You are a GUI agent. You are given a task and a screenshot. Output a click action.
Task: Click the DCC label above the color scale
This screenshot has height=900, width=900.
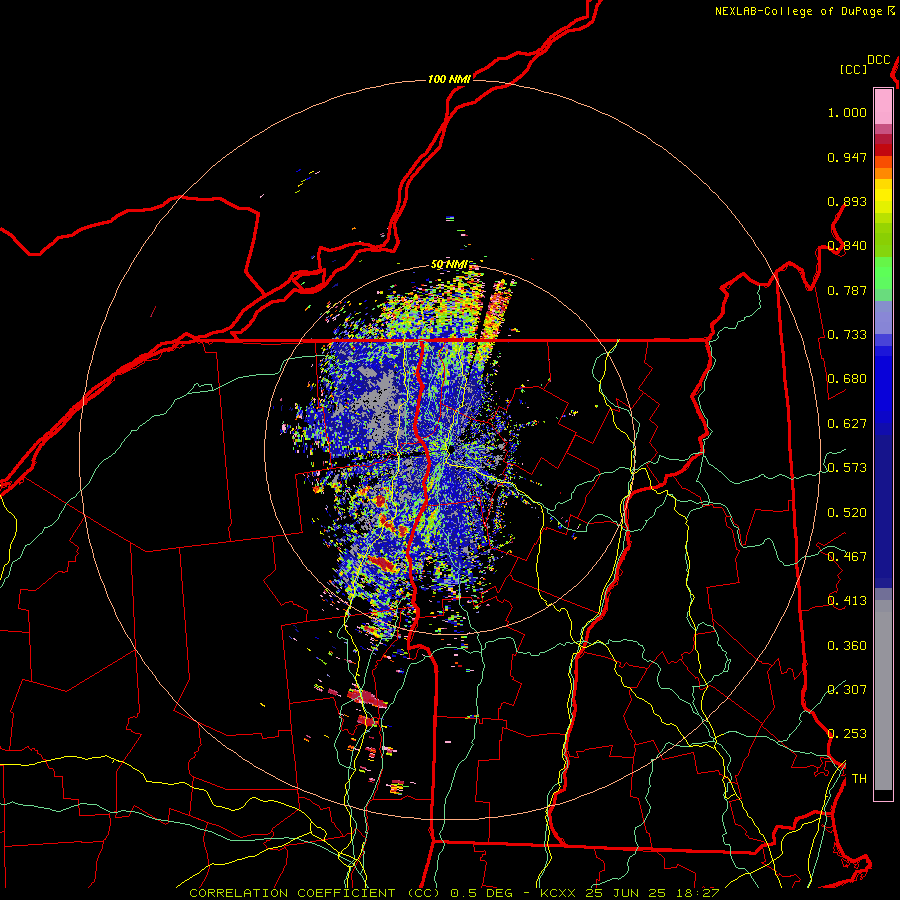click(878, 60)
